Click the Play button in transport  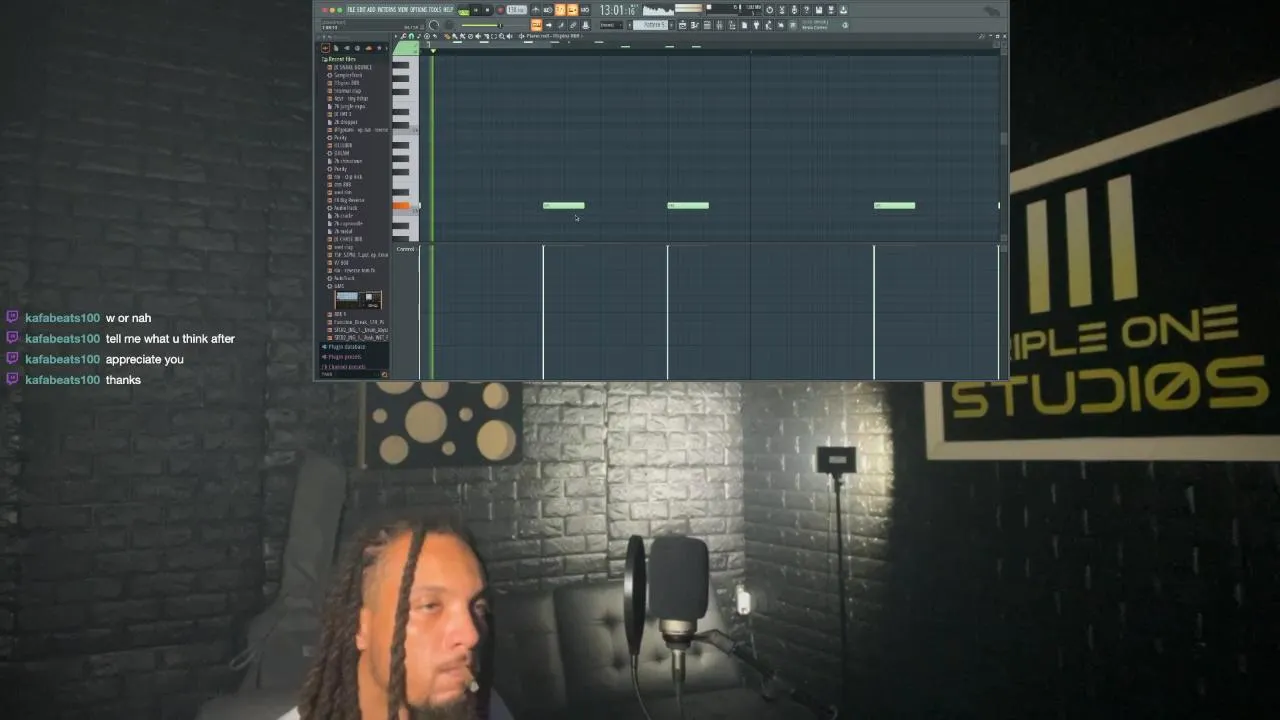476,10
